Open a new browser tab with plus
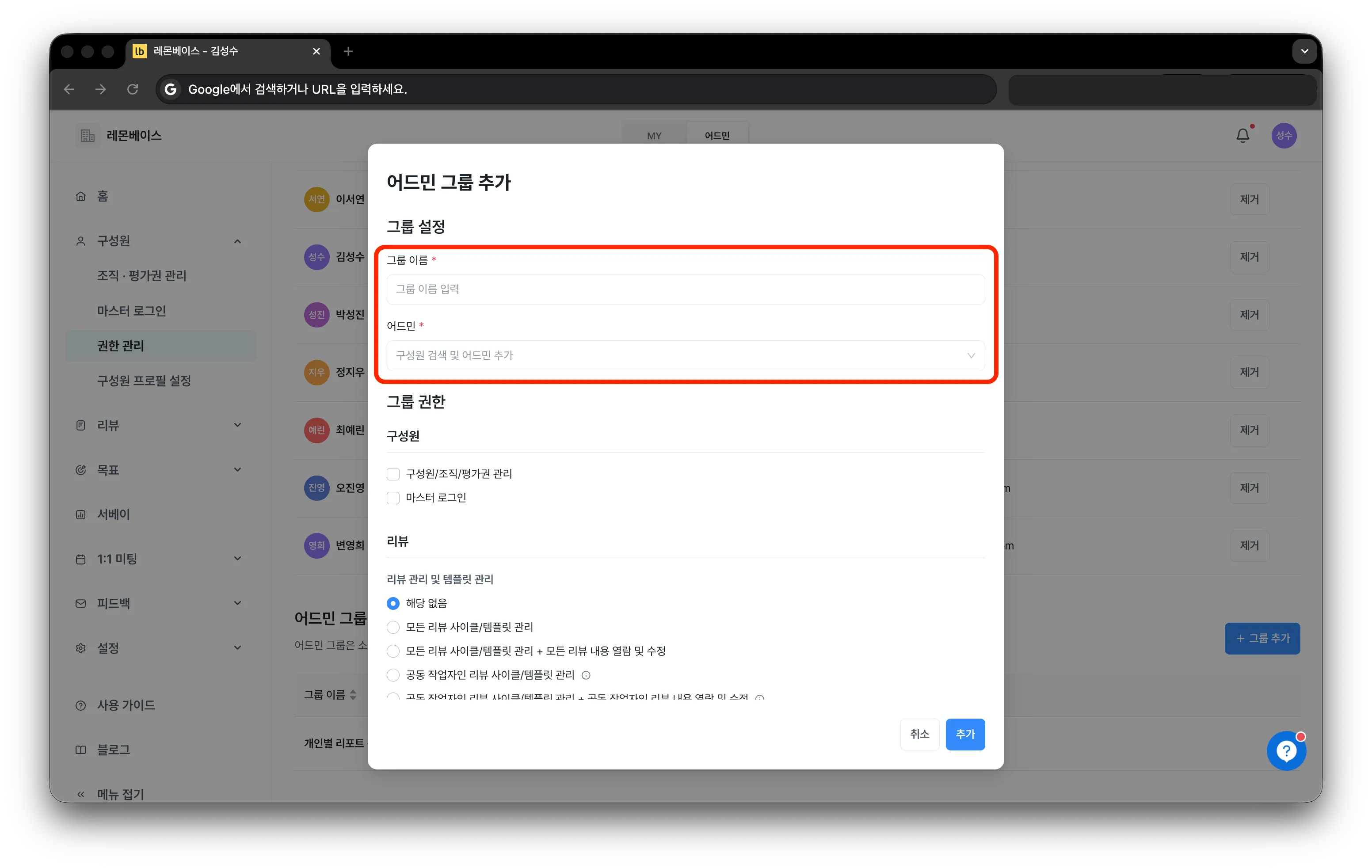 pos(348,51)
